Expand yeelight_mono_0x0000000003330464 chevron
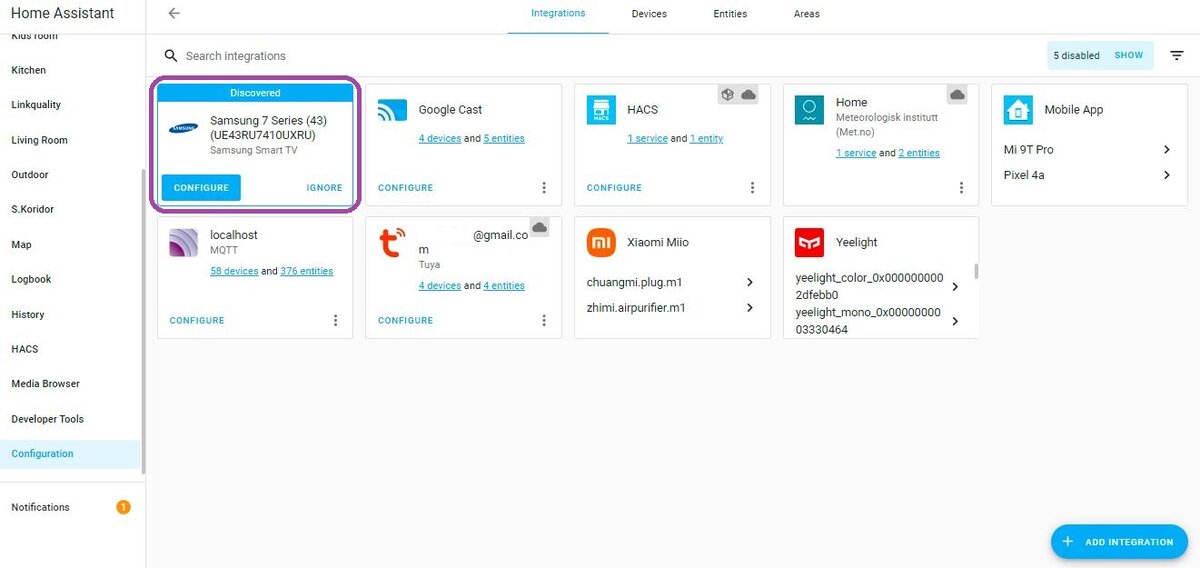 pos(955,321)
